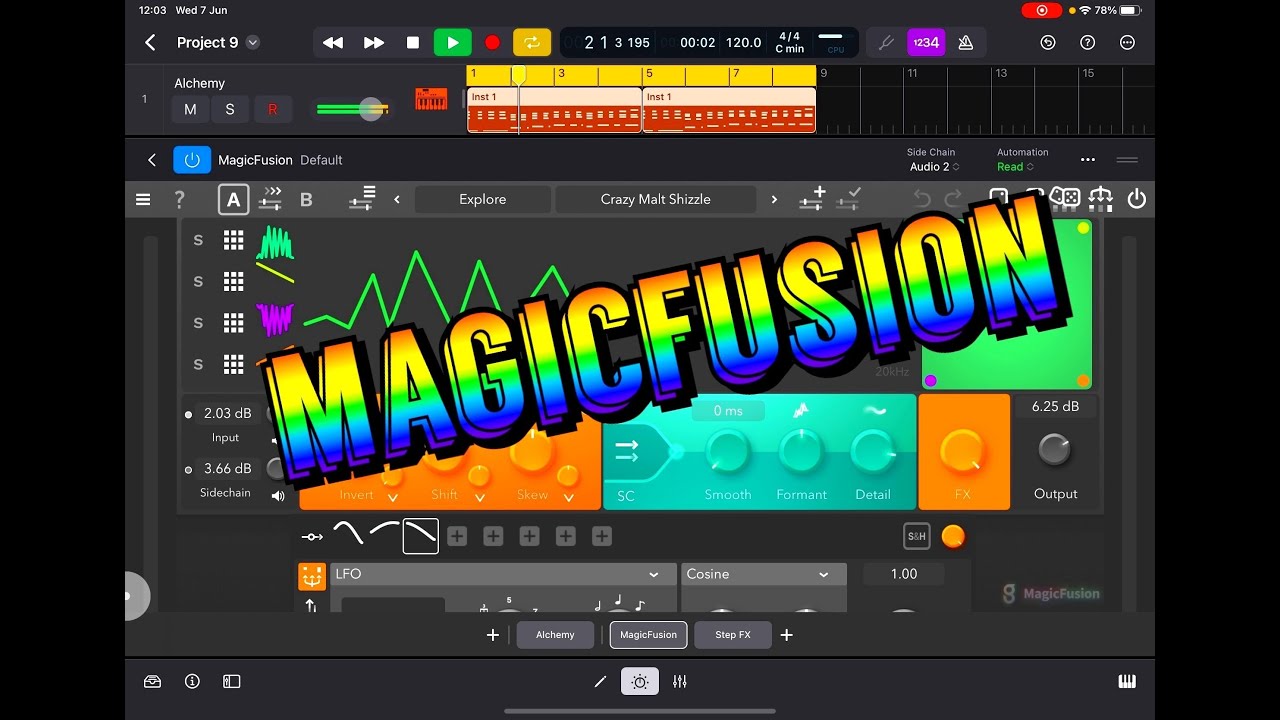Open the plugin header more options

(1088, 160)
